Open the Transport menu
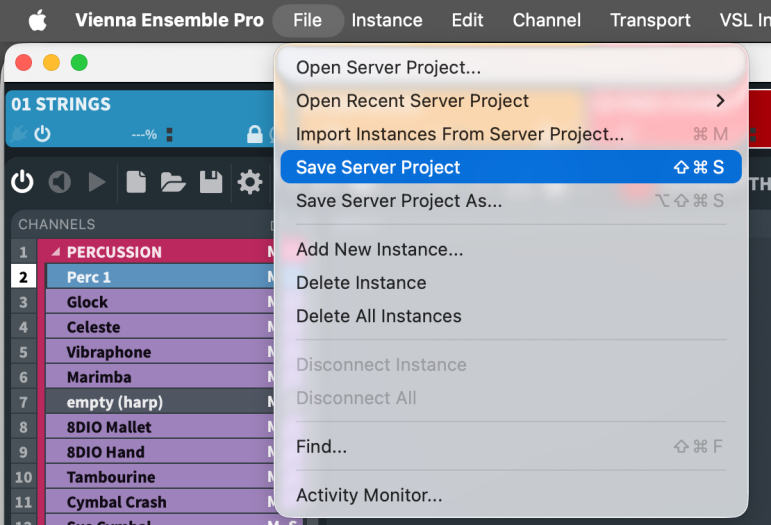The width and height of the screenshot is (771, 525). 650,20
